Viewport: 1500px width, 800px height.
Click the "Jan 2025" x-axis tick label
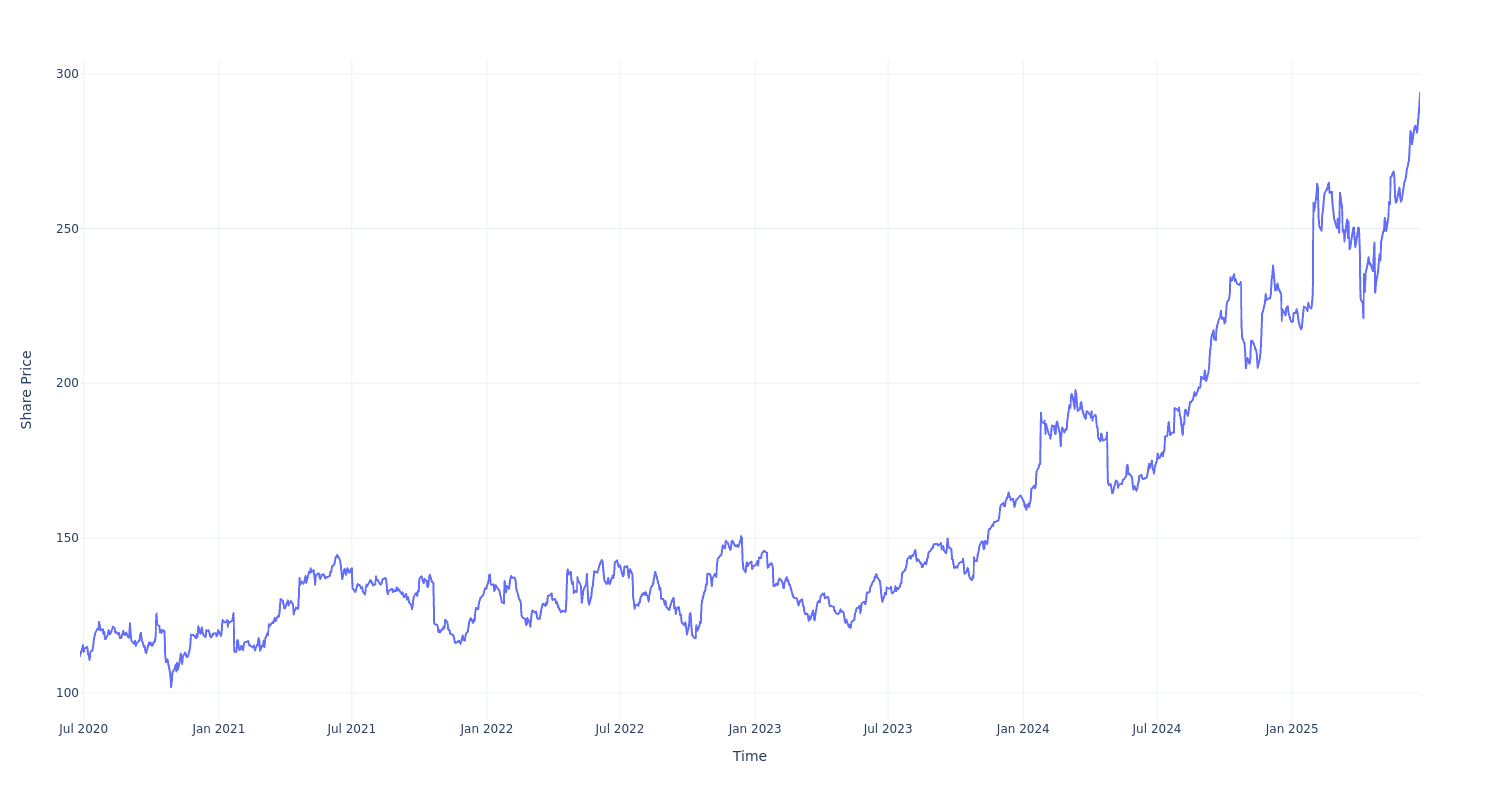pos(1292,729)
